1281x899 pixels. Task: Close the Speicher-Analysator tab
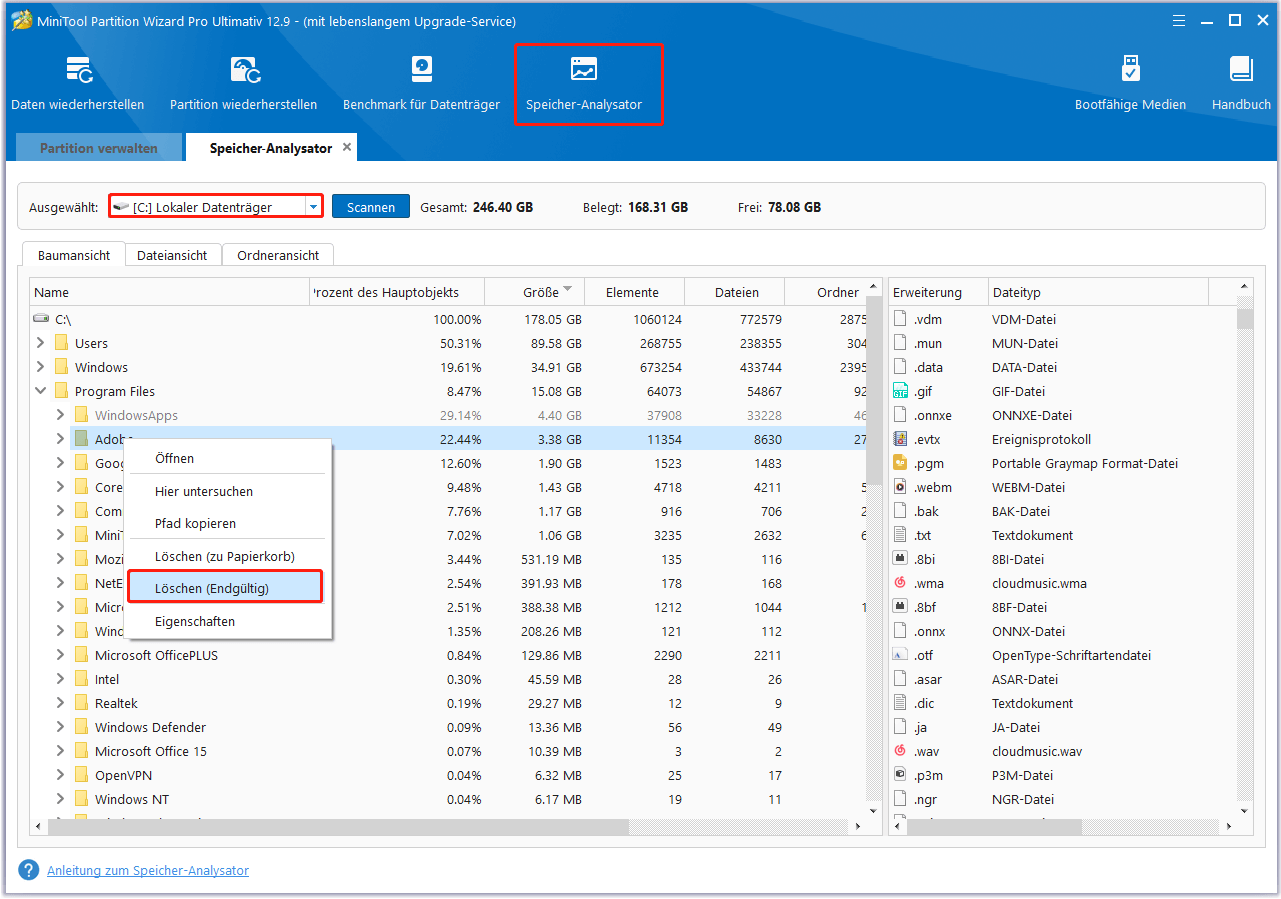347,147
